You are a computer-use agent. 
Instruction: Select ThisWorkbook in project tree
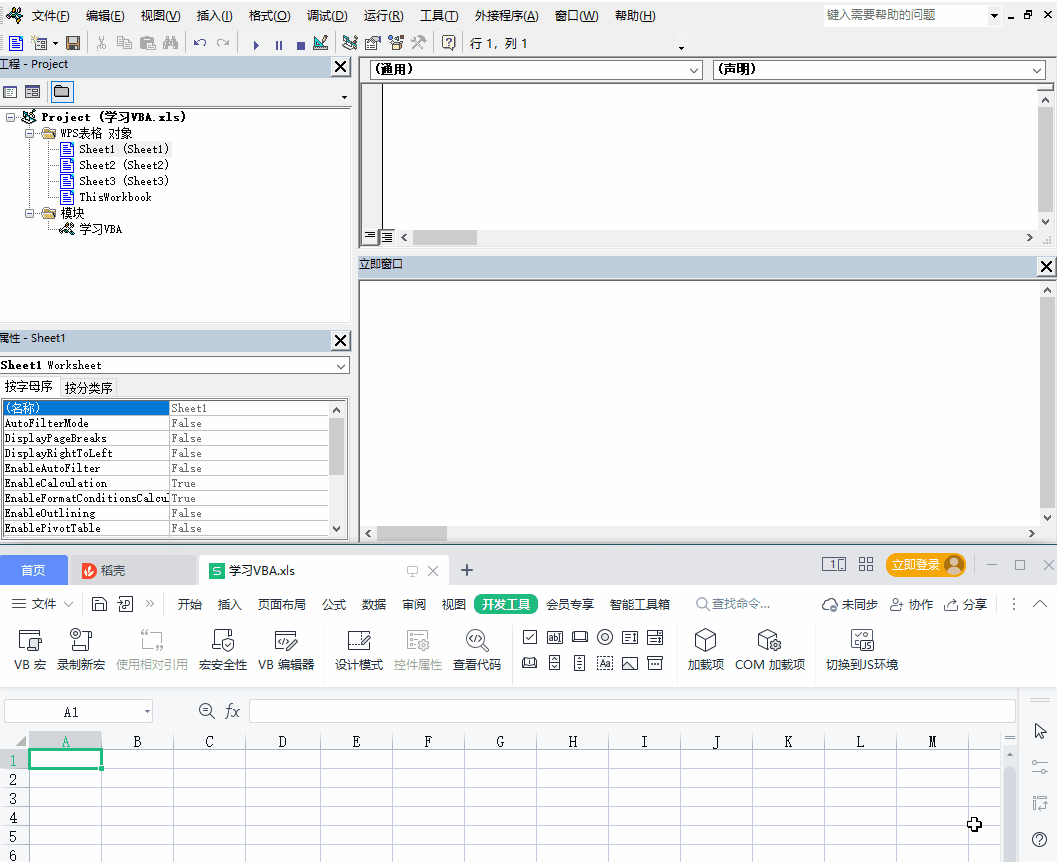115,197
